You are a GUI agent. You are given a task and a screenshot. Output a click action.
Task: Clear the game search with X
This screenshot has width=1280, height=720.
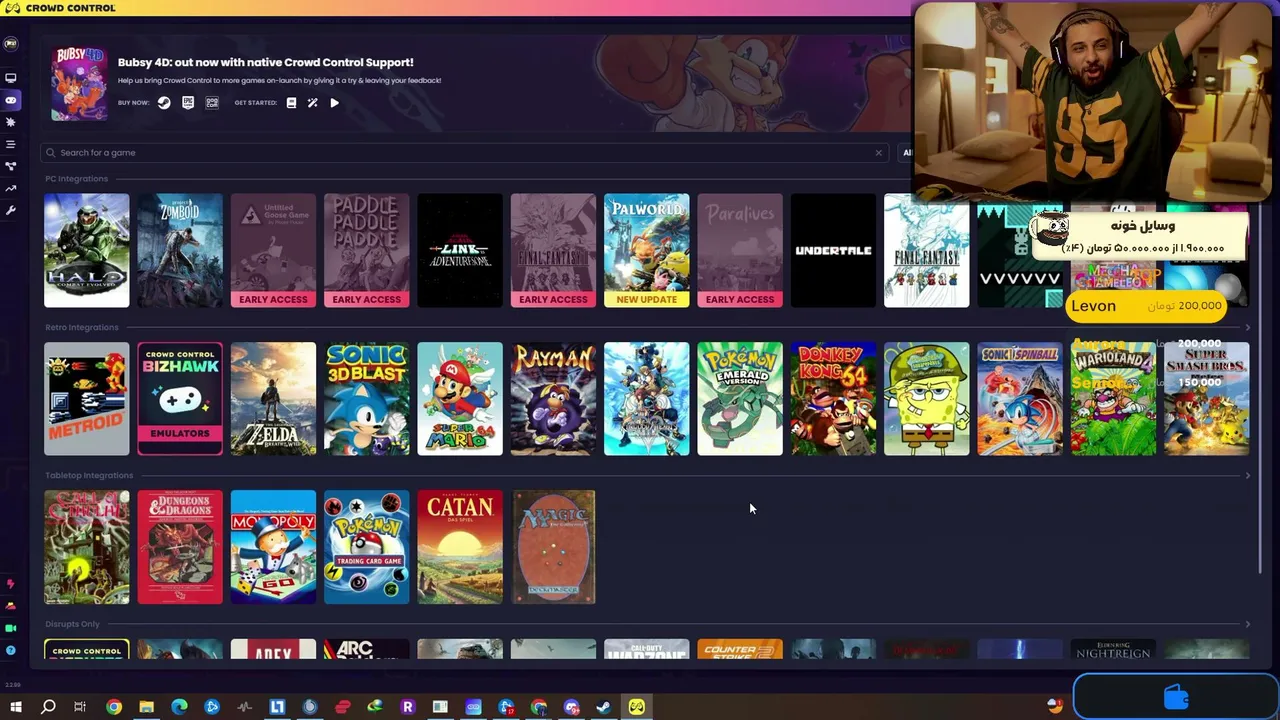878,153
